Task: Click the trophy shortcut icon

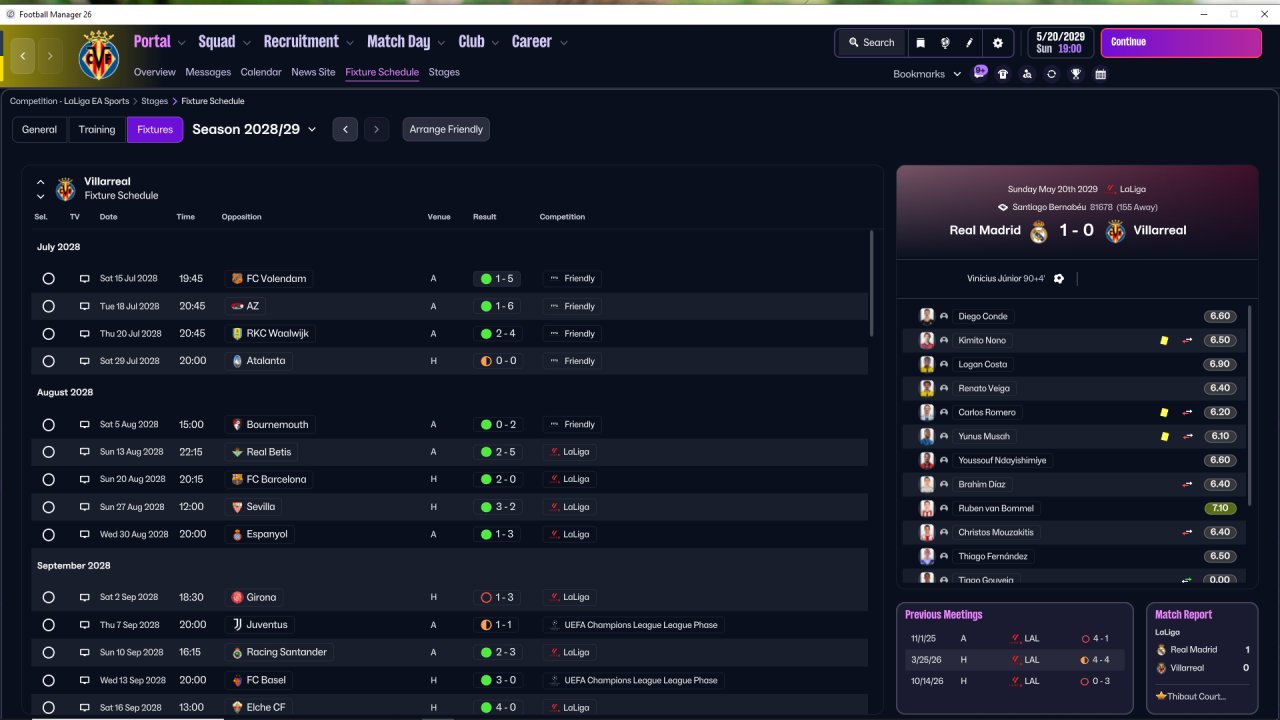Action: point(1076,74)
